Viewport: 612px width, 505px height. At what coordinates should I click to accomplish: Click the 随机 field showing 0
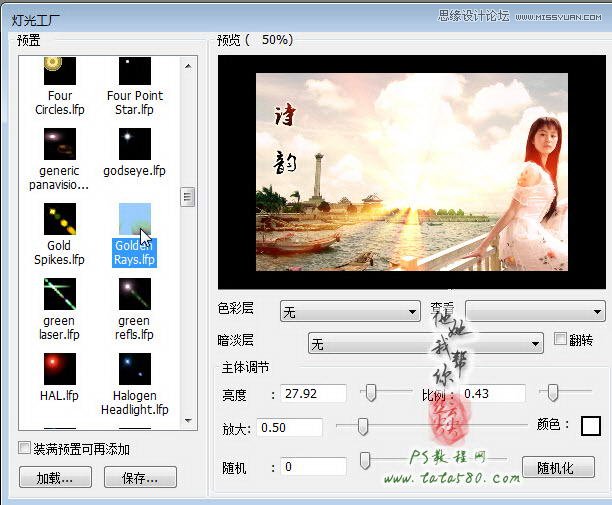313,466
